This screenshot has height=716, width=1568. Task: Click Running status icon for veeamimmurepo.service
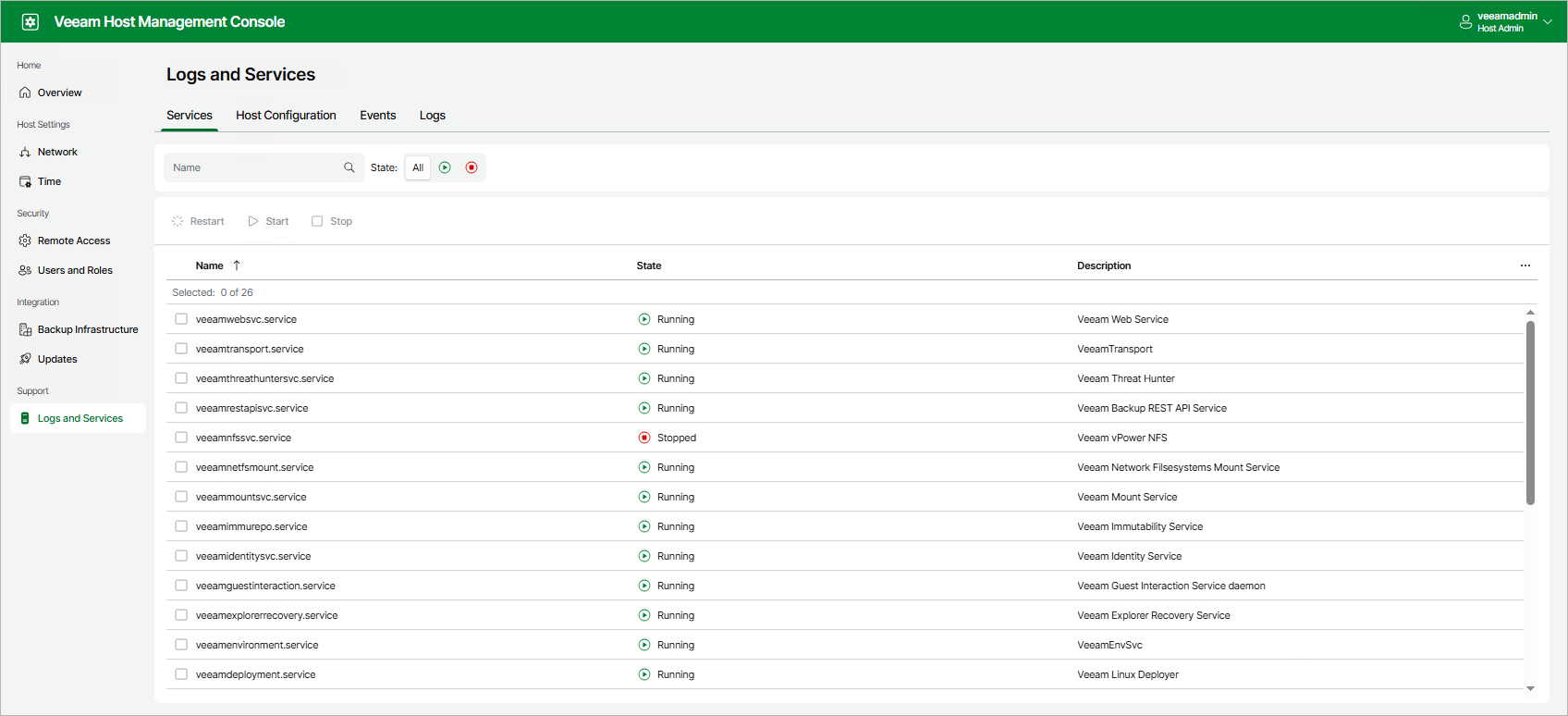(x=644, y=526)
